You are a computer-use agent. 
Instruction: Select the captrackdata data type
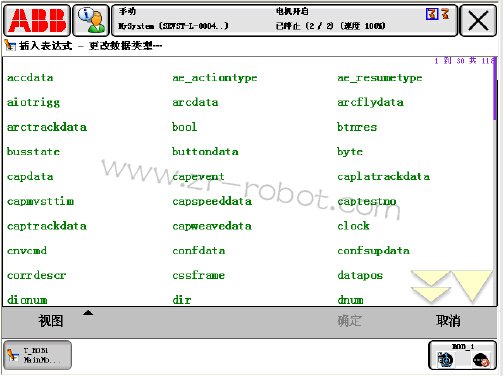[47, 226]
